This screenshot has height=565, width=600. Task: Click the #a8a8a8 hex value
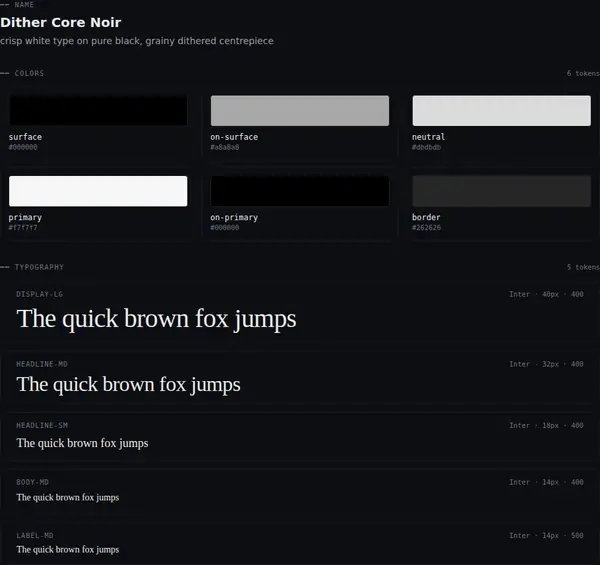pyautogui.click(x=225, y=147)
